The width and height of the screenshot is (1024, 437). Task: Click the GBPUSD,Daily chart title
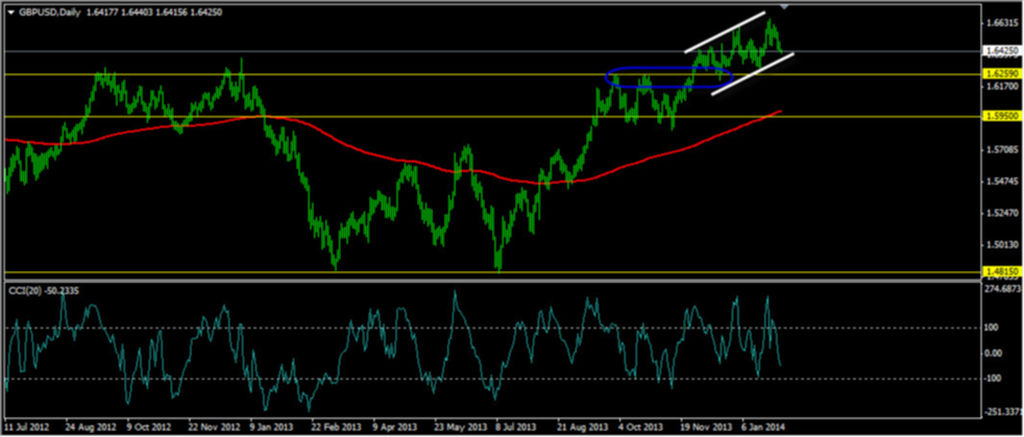(48, 12)
